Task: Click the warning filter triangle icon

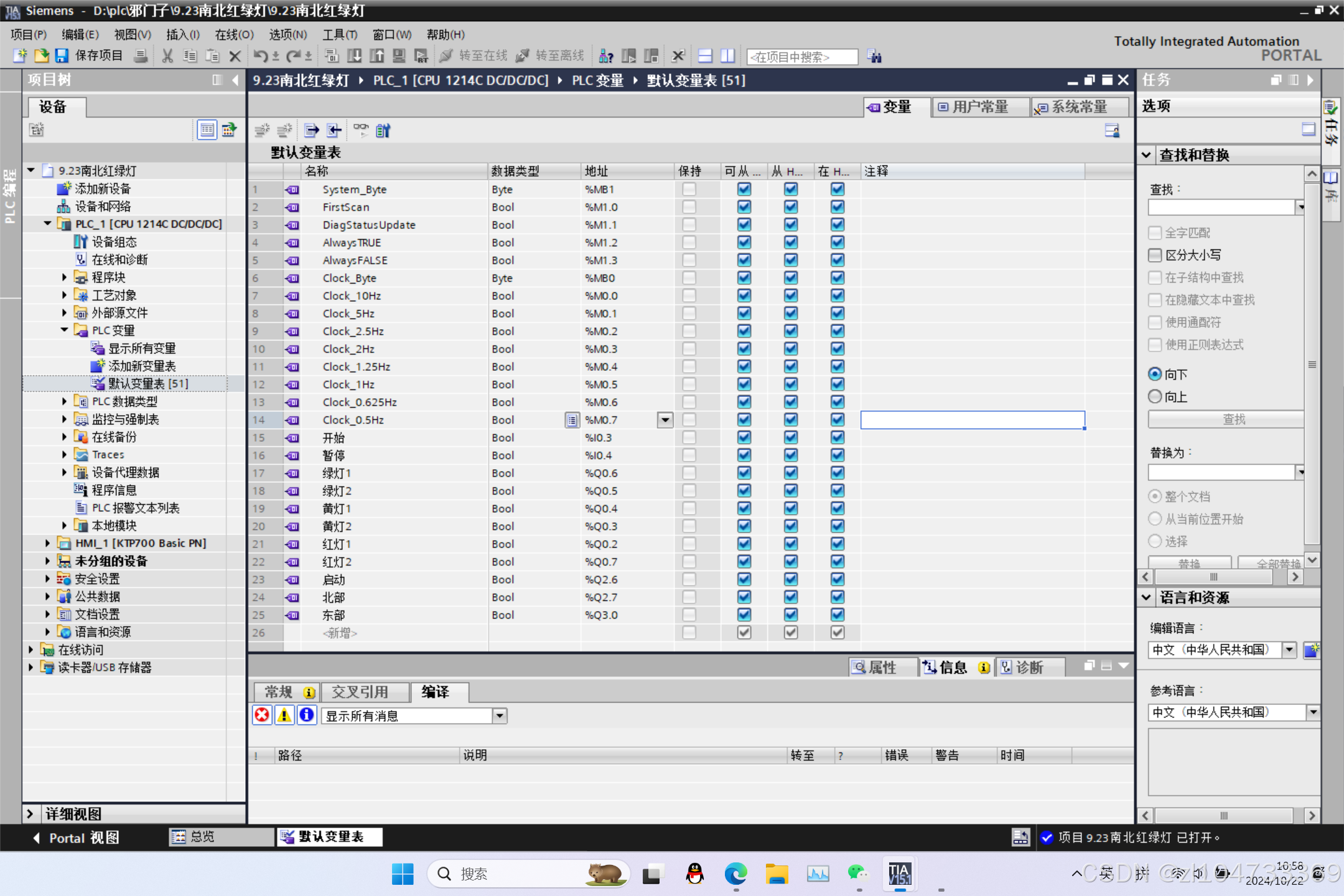Action: 284,715
